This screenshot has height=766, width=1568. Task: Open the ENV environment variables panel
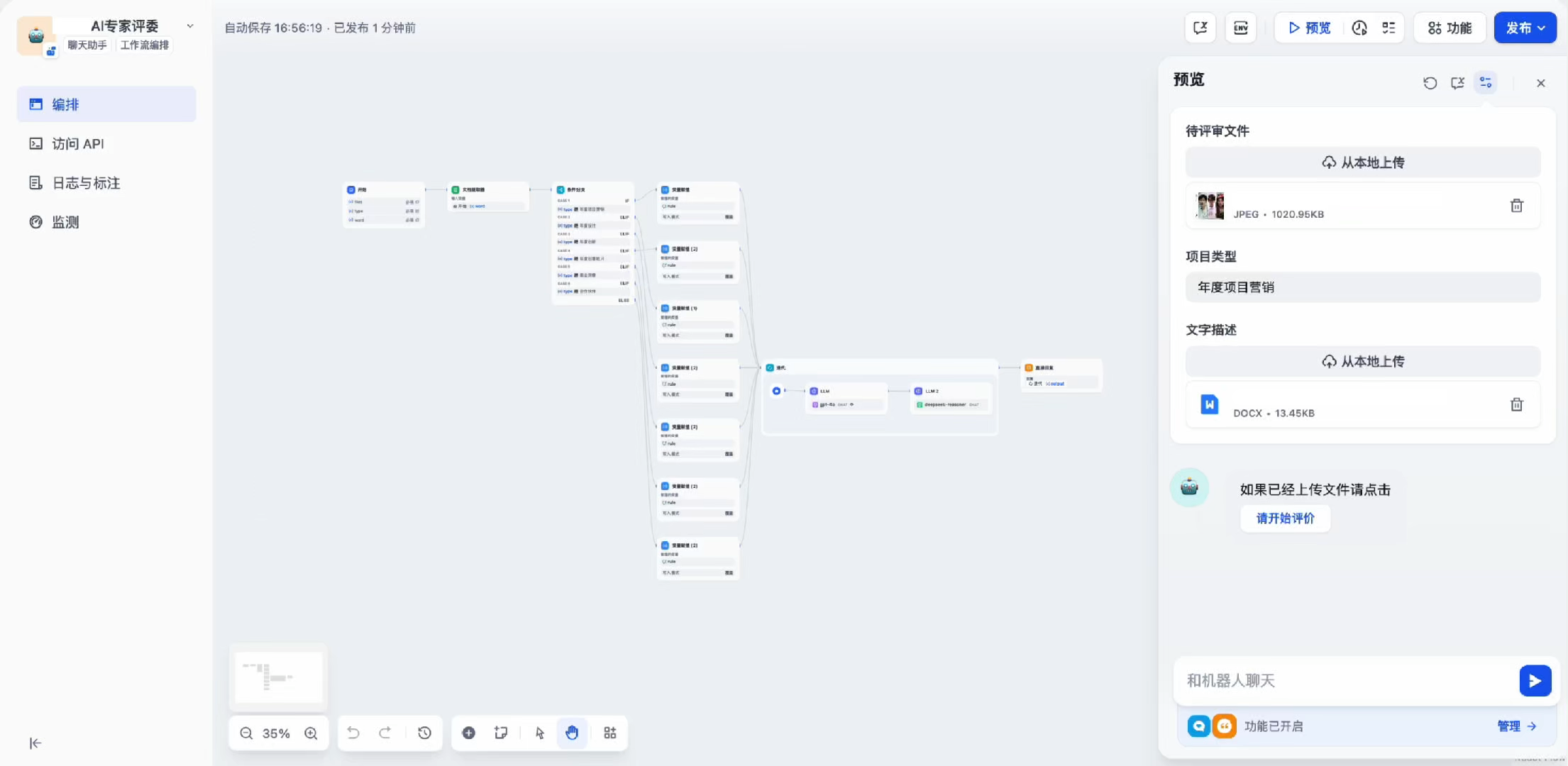(1241, 28)
